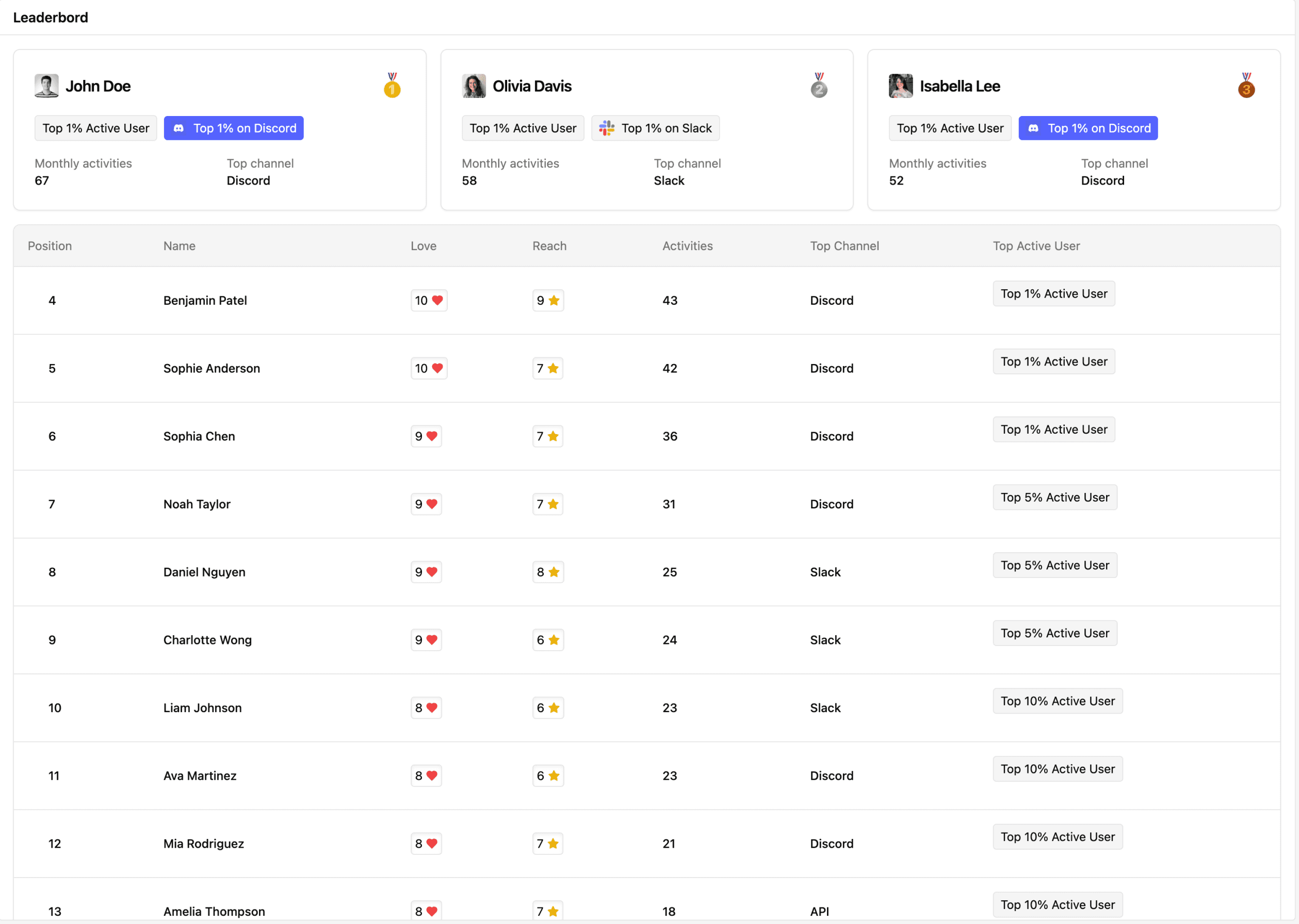Viewport: 1299px width, 924px height.
Task: Select the Position column header to sort
Action: pos(51,246)
